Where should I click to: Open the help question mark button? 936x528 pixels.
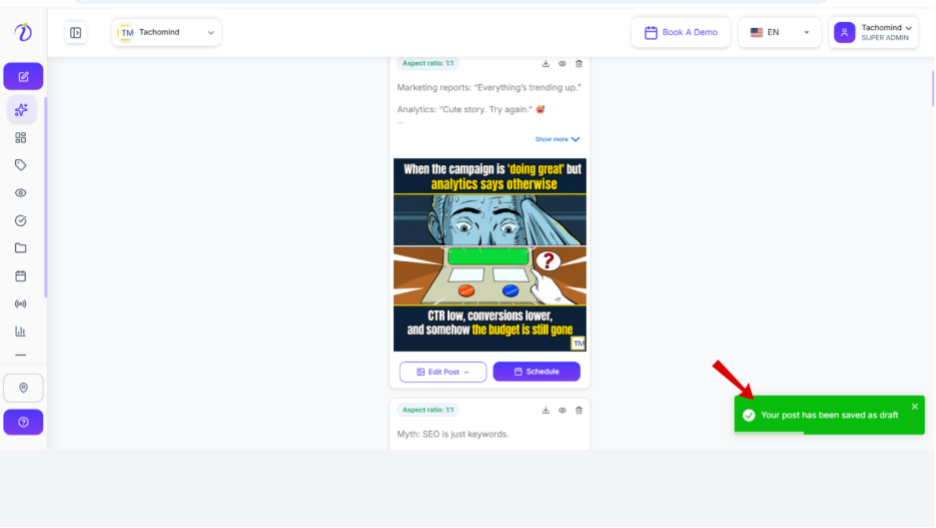23,422
